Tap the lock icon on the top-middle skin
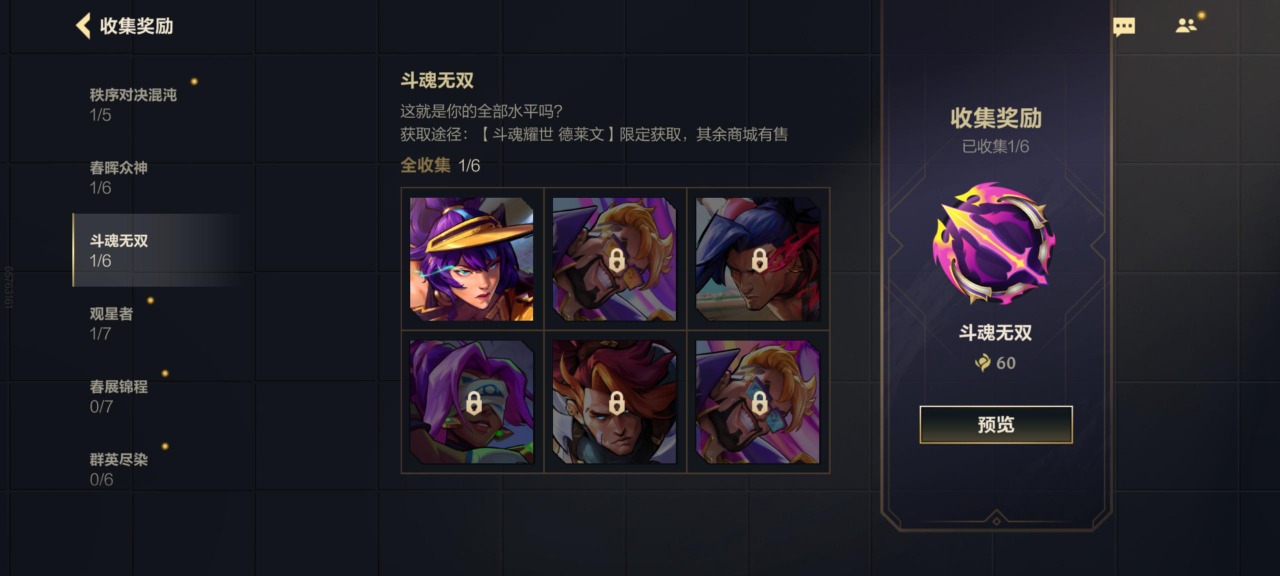This screenshot has height=576, width=1280. 617,260
